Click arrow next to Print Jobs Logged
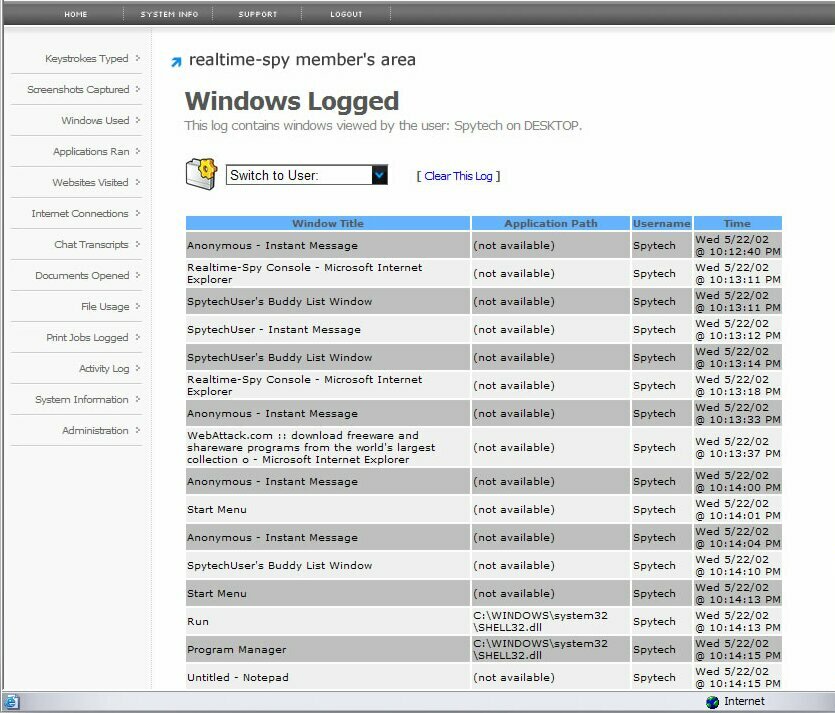The width and height of the screenshot is (835, 713). (137, 337)
